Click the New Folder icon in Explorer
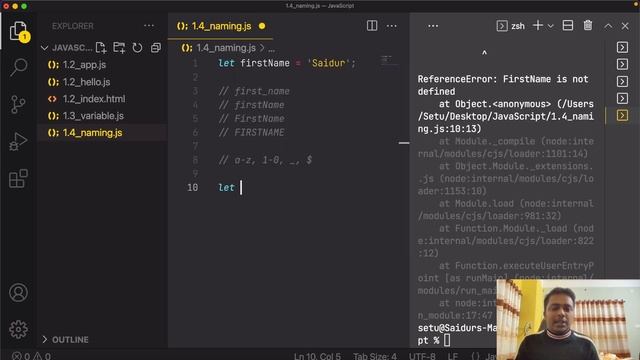 click(x=119, y=48)
